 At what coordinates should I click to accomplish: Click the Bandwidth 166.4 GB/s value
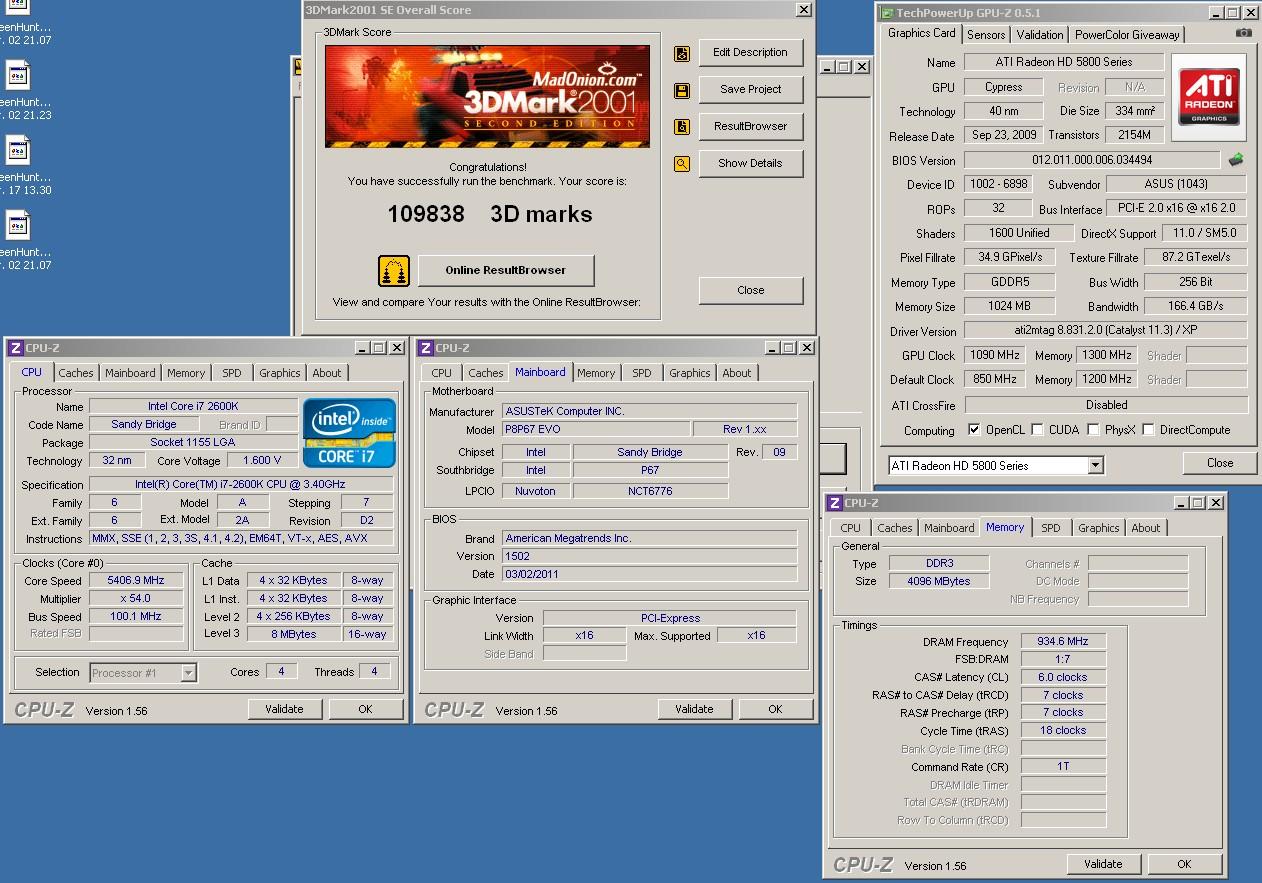(1195, 306)
